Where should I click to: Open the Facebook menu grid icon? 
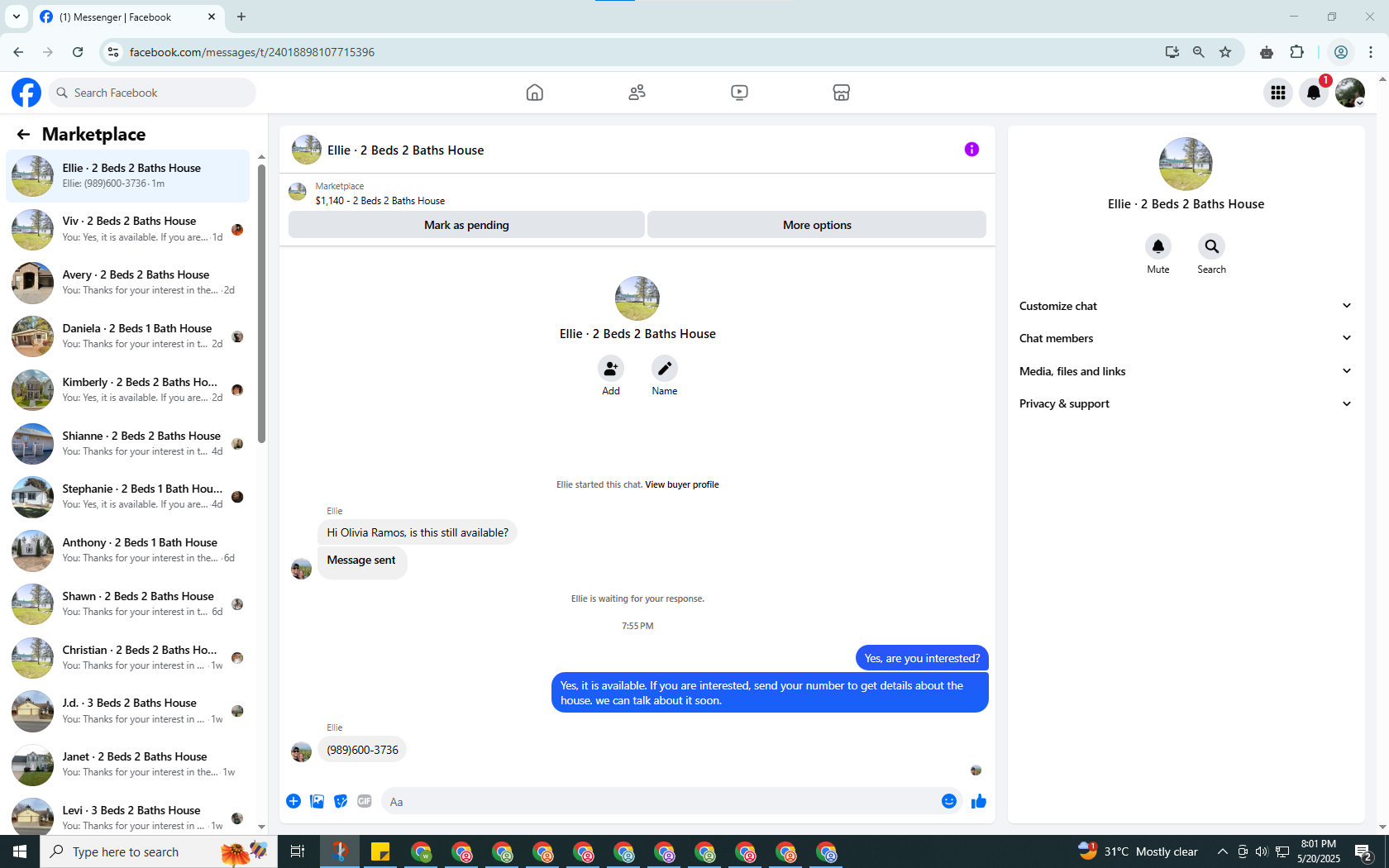tap(1278, 93)
